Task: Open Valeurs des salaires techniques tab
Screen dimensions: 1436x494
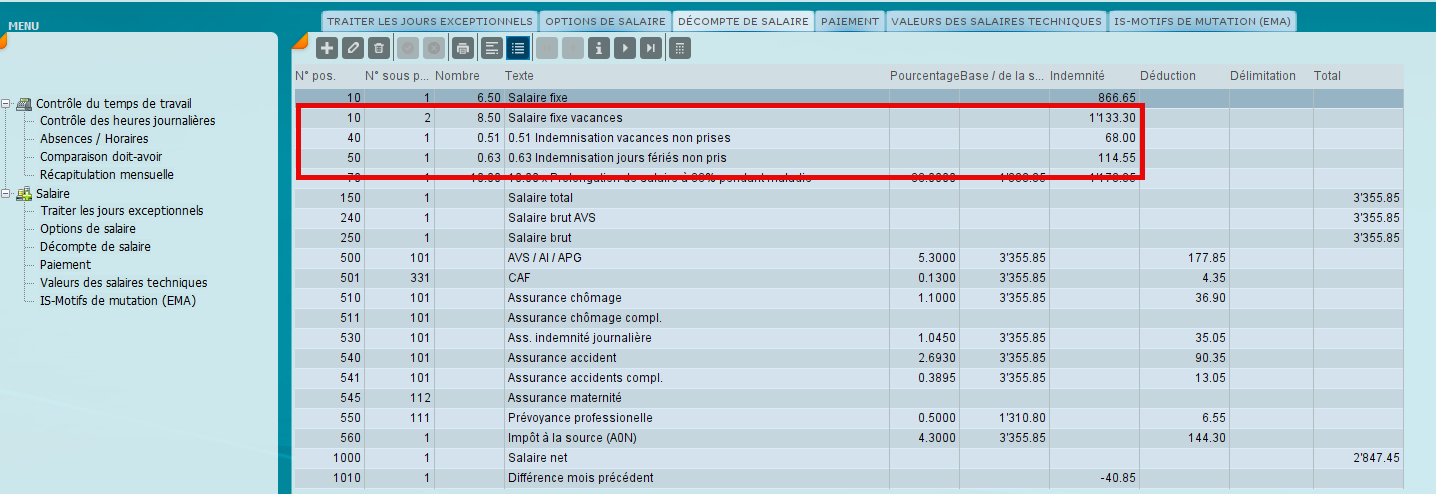Action: (996, 21)
